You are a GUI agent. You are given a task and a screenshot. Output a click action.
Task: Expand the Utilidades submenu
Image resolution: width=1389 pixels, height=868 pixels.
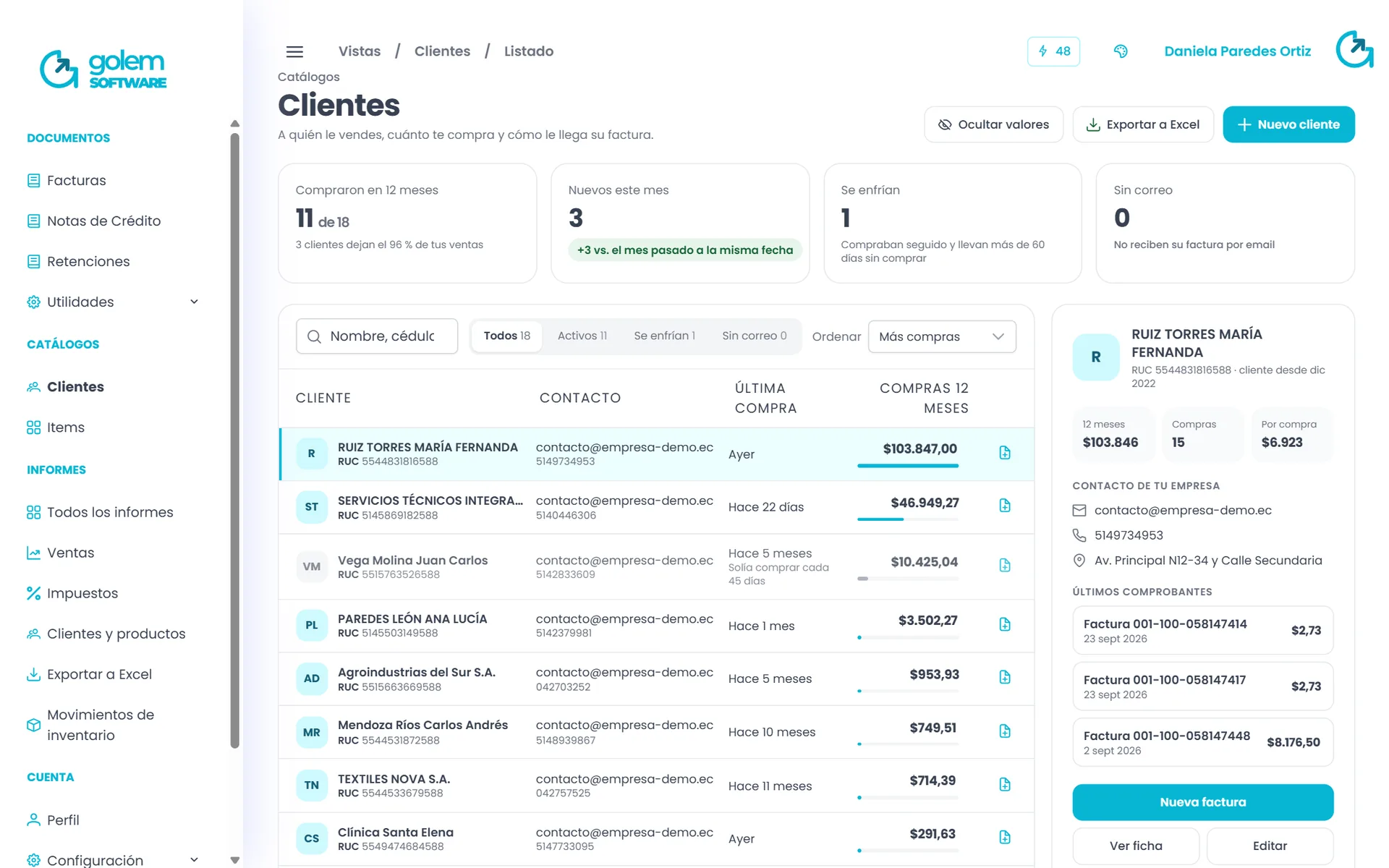click(112, 302)
